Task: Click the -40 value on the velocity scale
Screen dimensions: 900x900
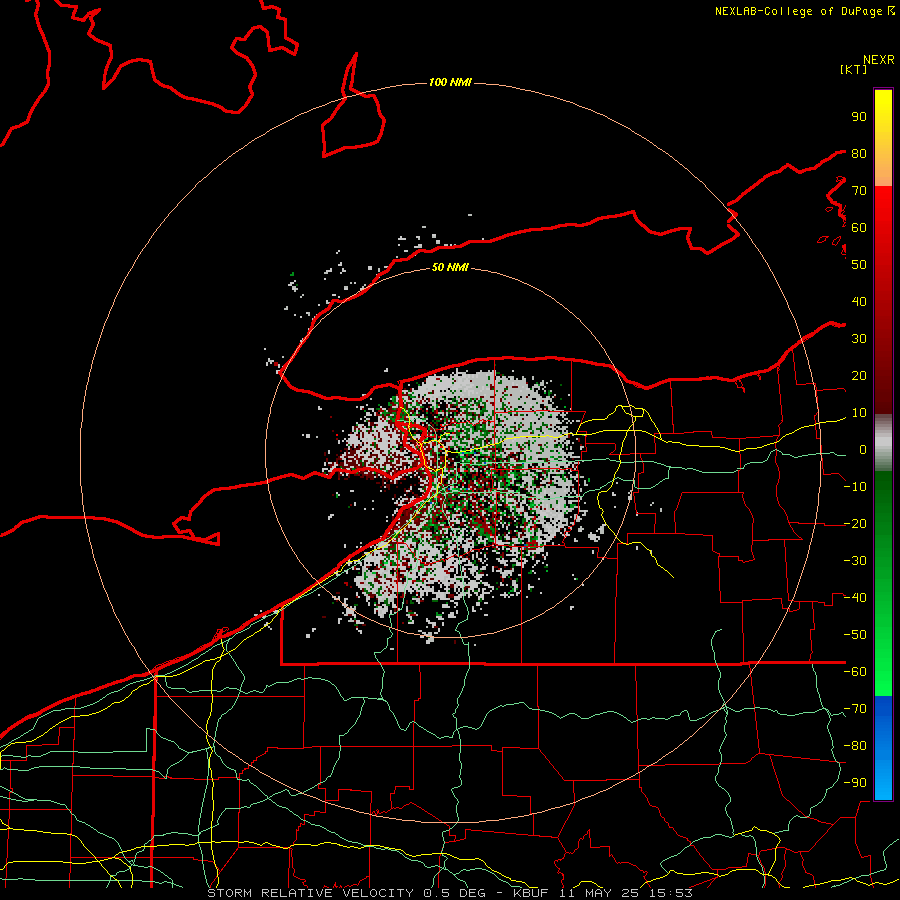Action: coord(855,598)
